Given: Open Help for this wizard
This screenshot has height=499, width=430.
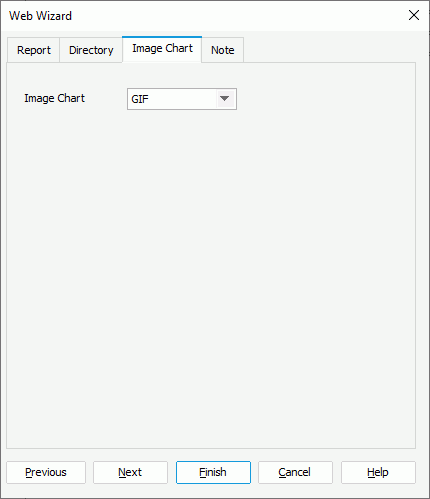Looking at the screenshot, I should coord(378,472).
